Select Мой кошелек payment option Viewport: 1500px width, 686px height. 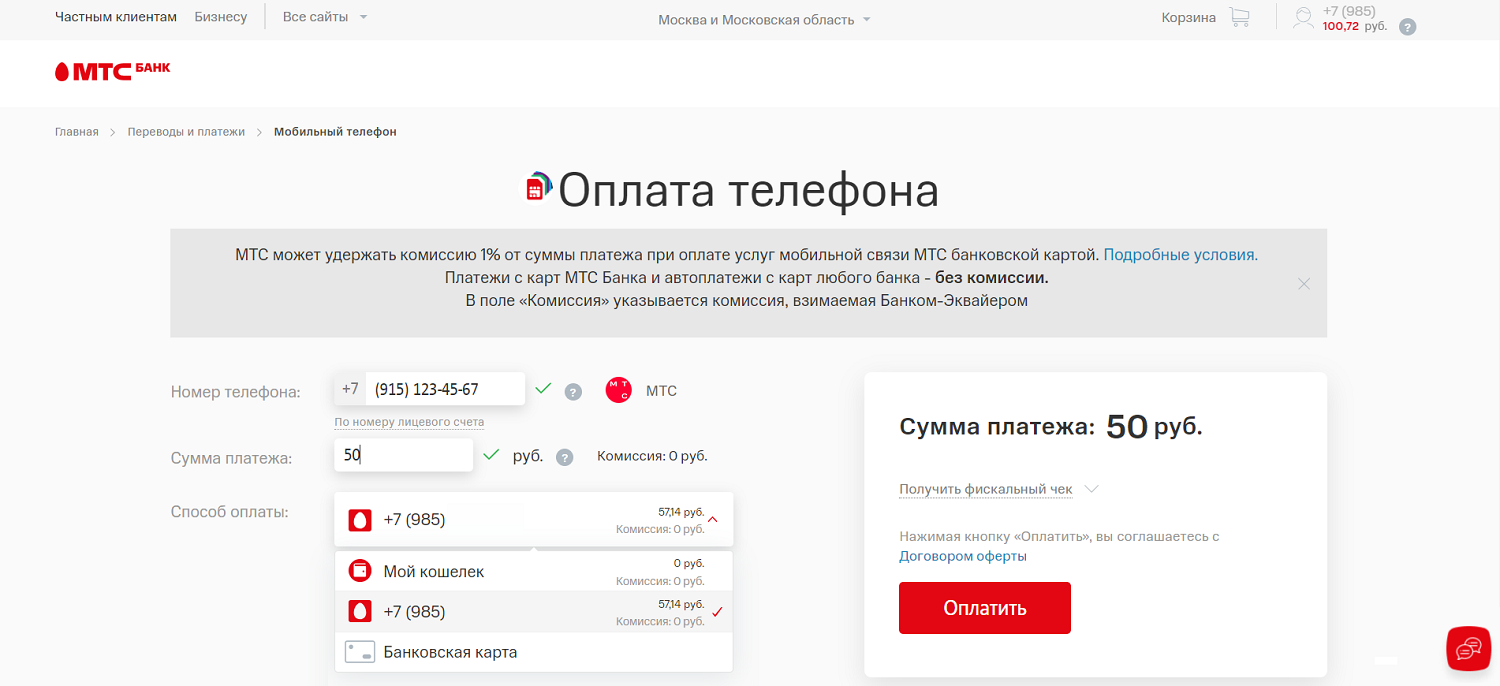534,571
